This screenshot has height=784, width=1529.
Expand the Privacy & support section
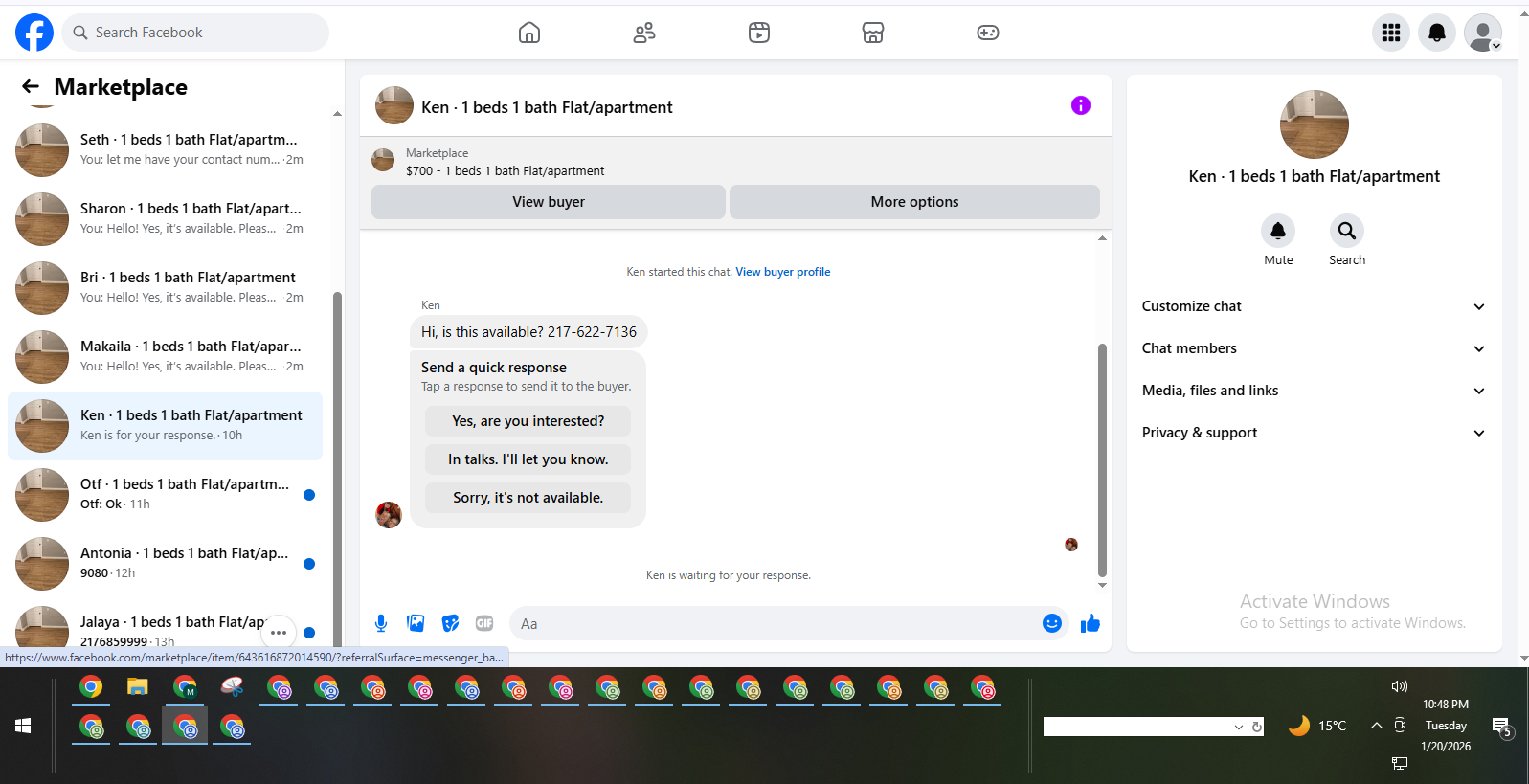coord(1314,433)
